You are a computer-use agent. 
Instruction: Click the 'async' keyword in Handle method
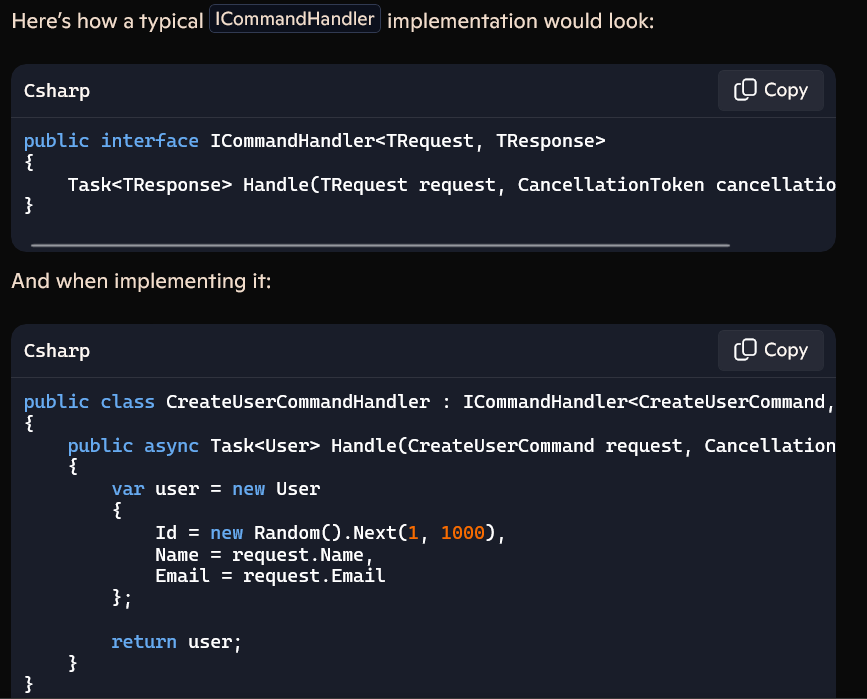point(172,446)
